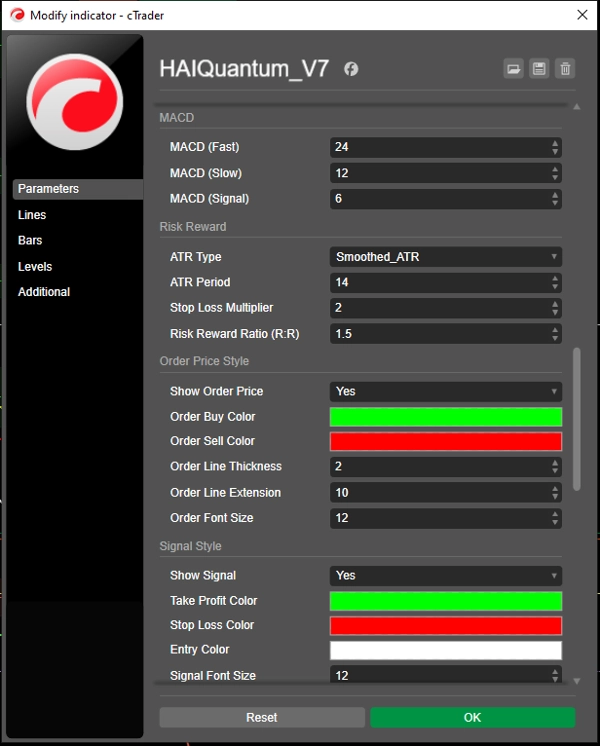
Task: Change the Stop Loss Color swatch
Action: (x=446, y=626)
